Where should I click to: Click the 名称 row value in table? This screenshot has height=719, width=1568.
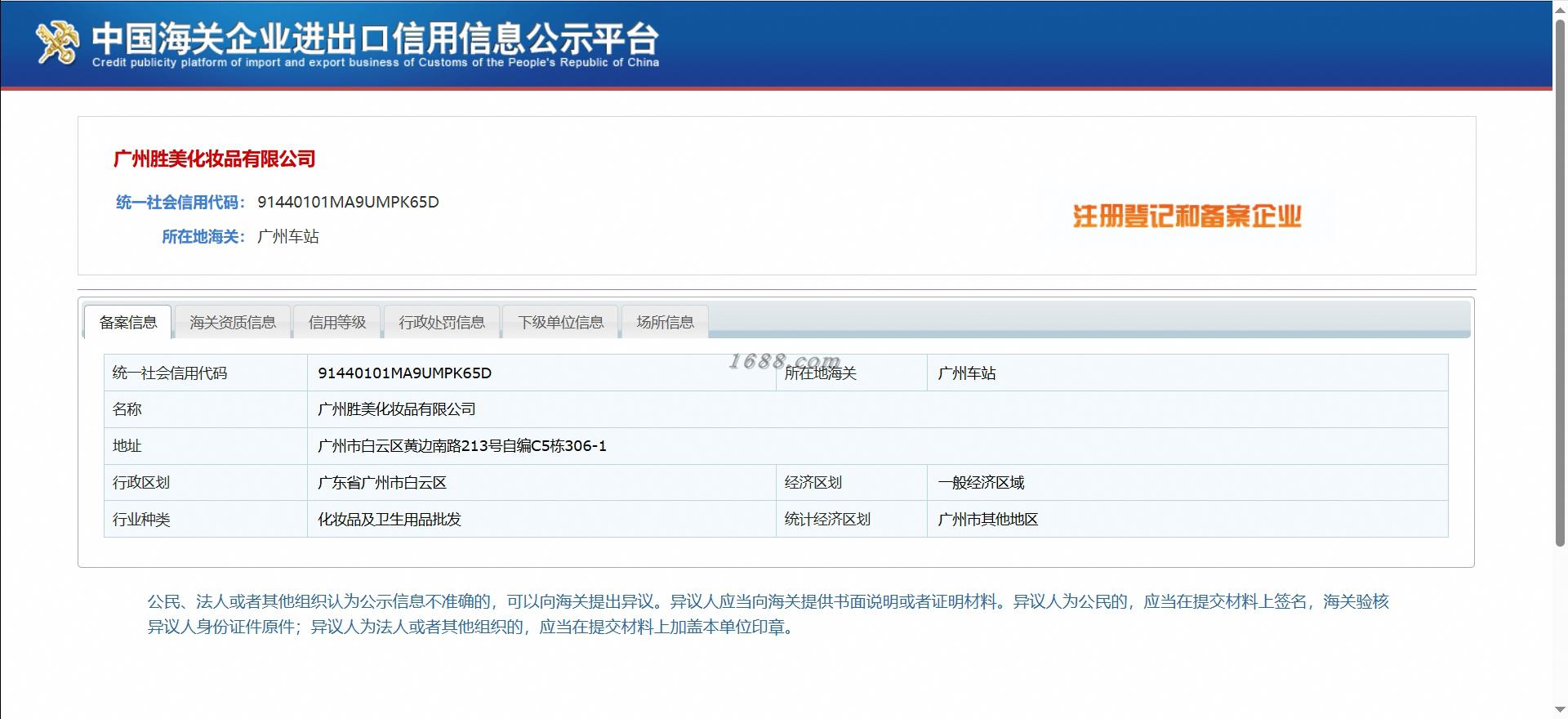[877, 409]
